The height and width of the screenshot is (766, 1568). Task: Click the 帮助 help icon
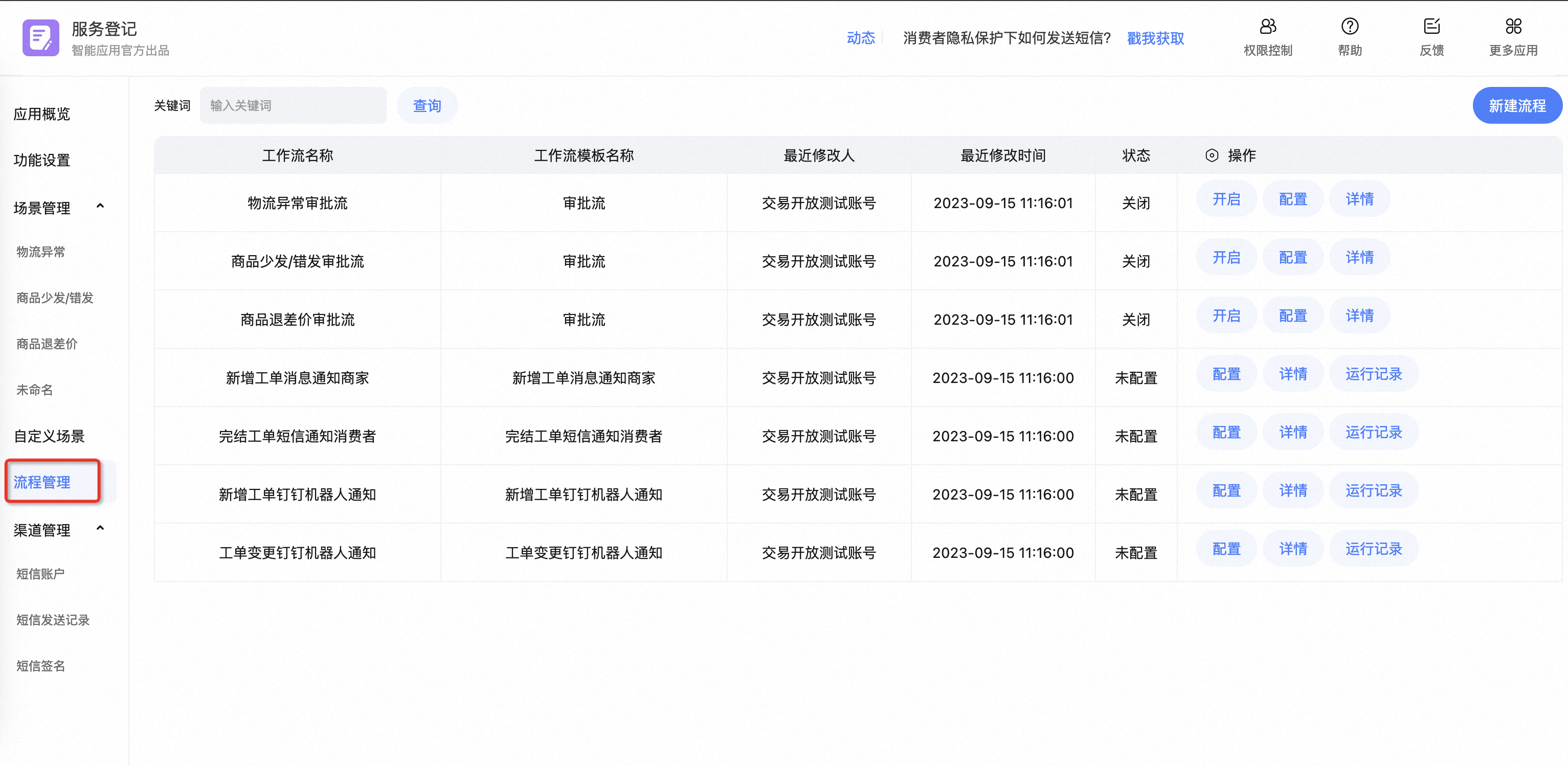(1350, 27)
